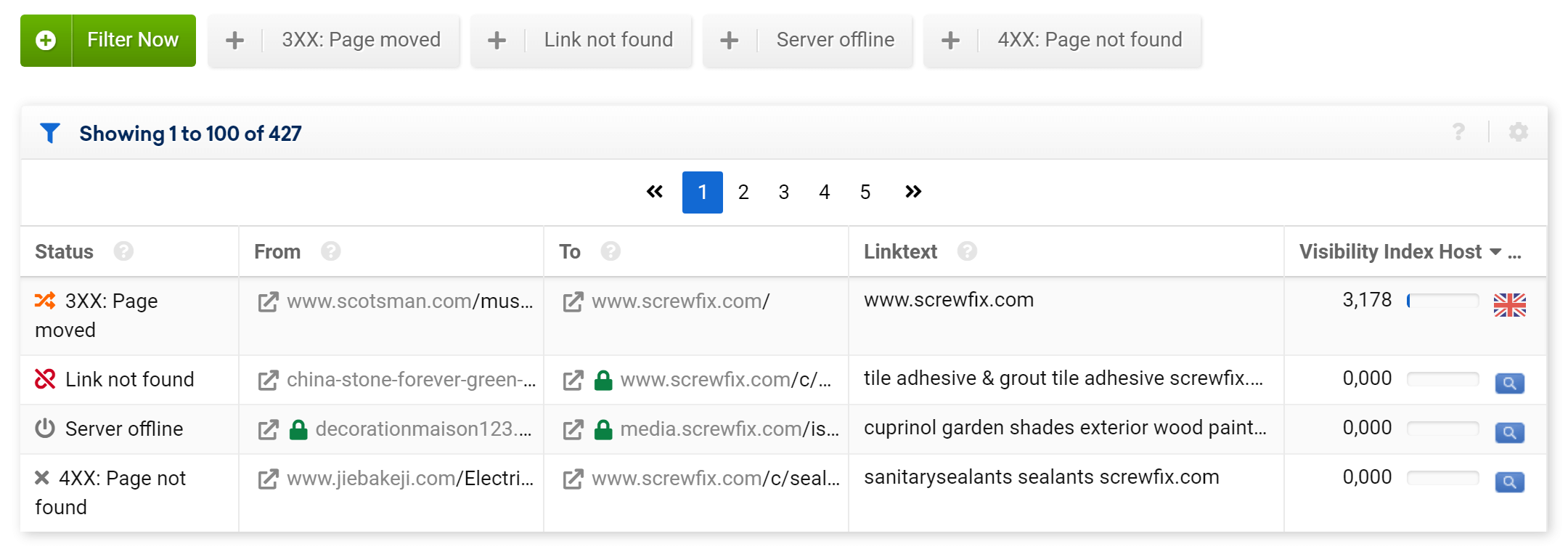Screen dimensions: 1568x552
Task: Click visibility bar in 4XX row
Action: tap(1442, 478)
